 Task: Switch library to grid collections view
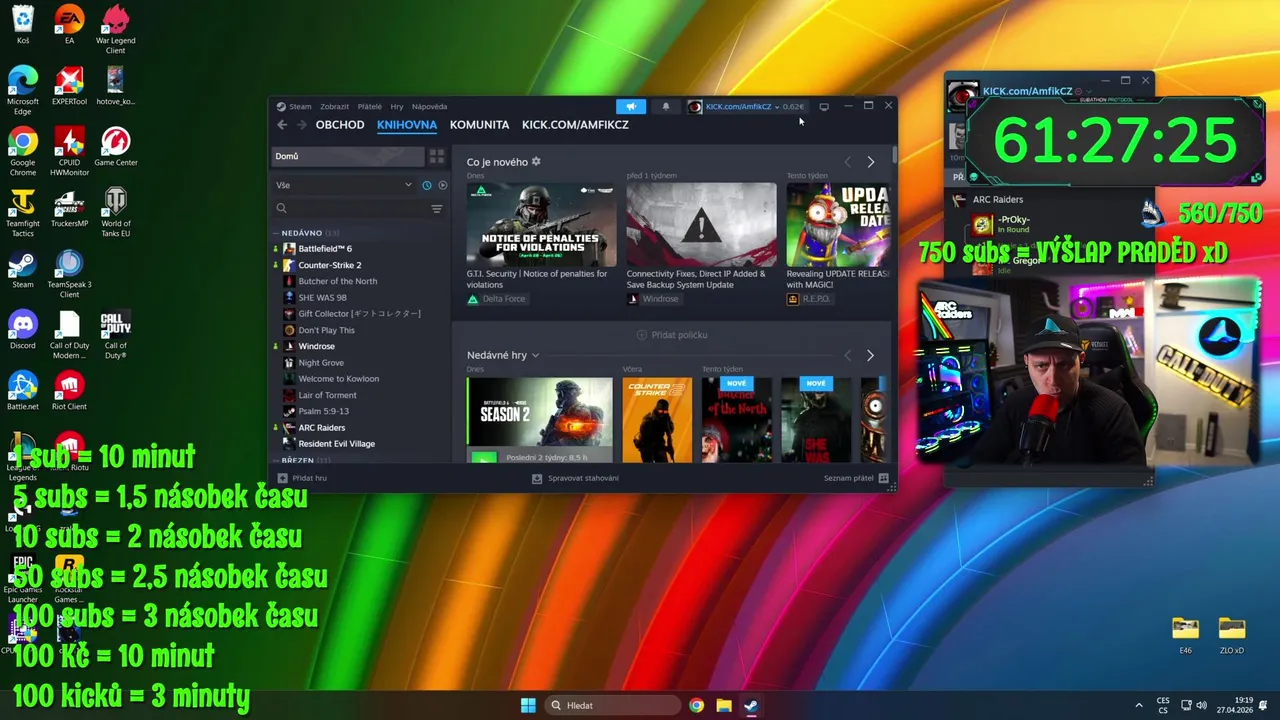point(437,156)
